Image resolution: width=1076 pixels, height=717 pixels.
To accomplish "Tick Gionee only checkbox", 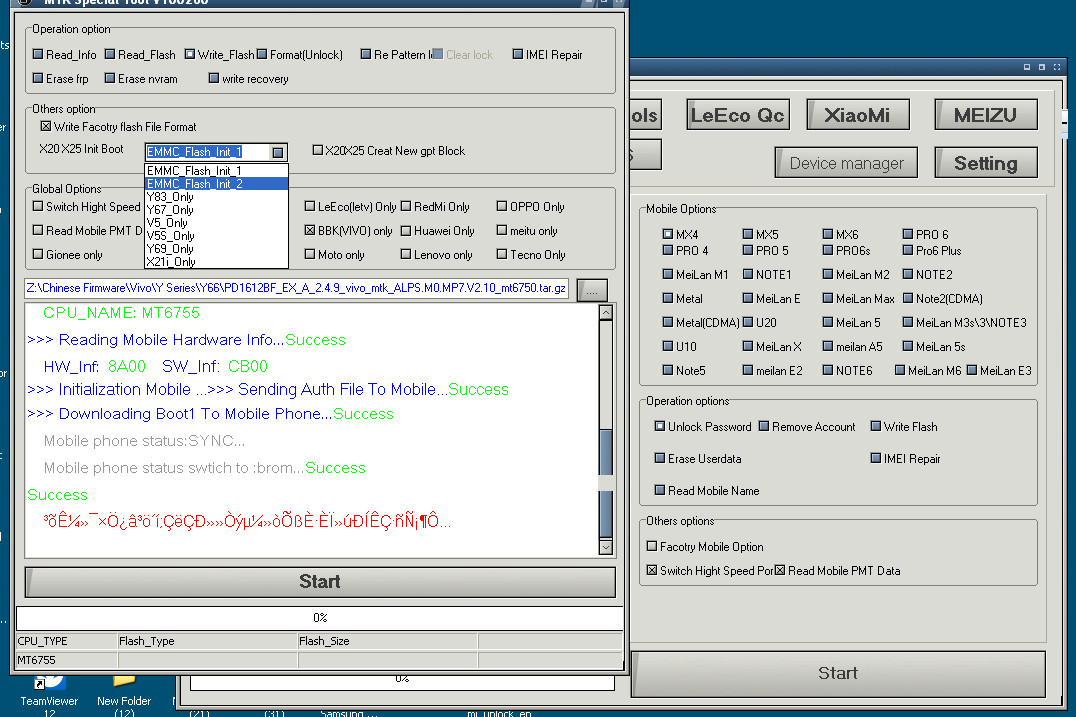I will coord(38,255).
